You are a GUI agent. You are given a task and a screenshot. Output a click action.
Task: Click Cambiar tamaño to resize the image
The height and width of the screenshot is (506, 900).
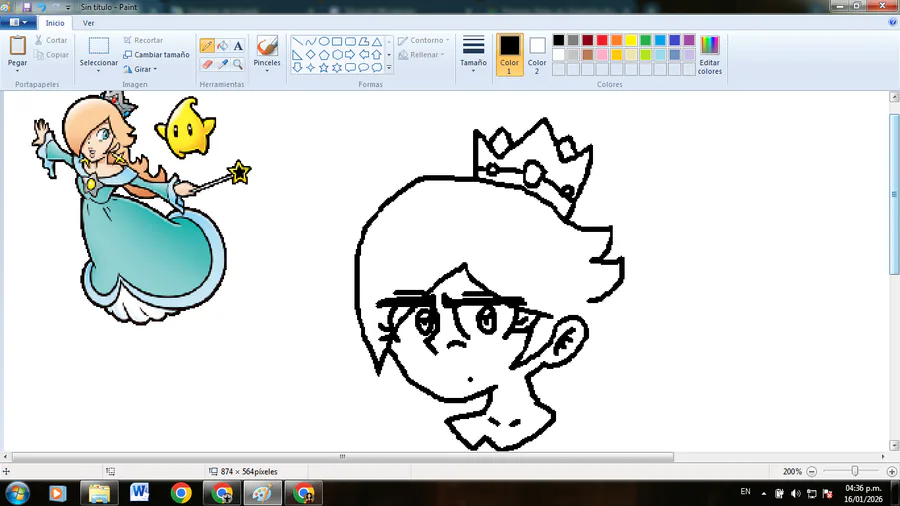157,55
